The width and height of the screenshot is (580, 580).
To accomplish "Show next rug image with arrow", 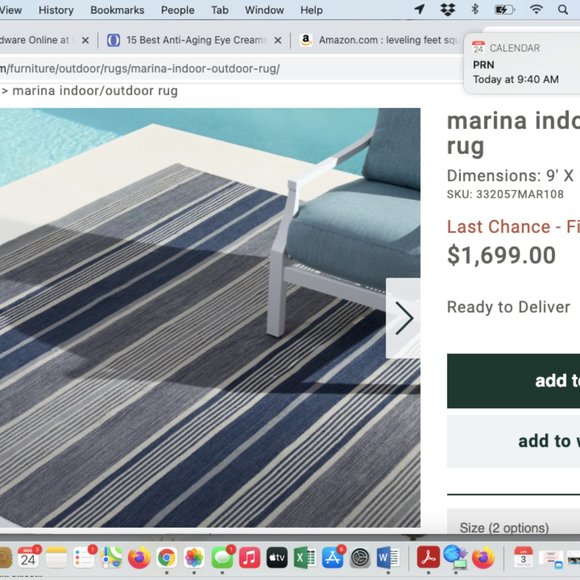I will [403, 318].
